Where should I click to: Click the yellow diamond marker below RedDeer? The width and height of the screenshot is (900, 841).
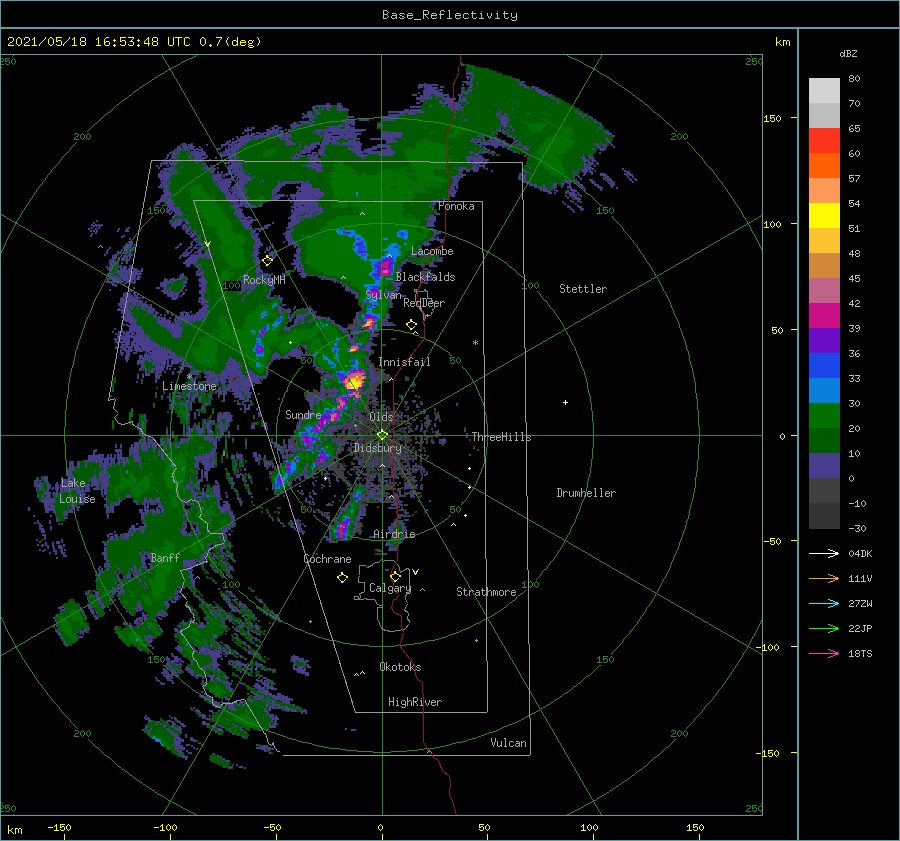pos(412,325)
